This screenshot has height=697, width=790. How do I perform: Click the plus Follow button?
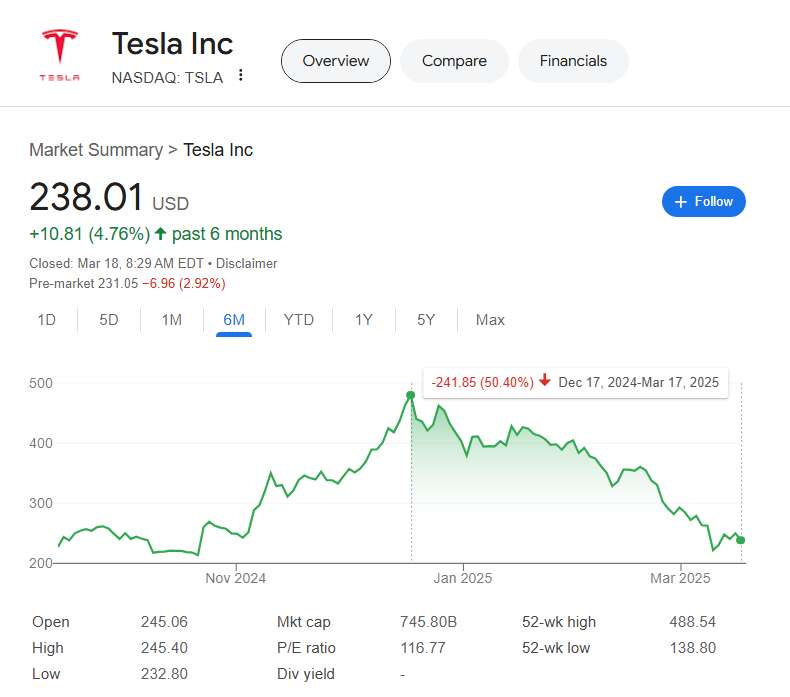coord(703,201)
